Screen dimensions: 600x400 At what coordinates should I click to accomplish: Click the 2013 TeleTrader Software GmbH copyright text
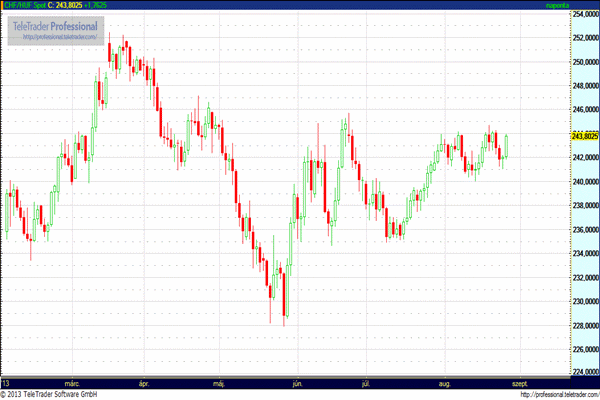60,394
